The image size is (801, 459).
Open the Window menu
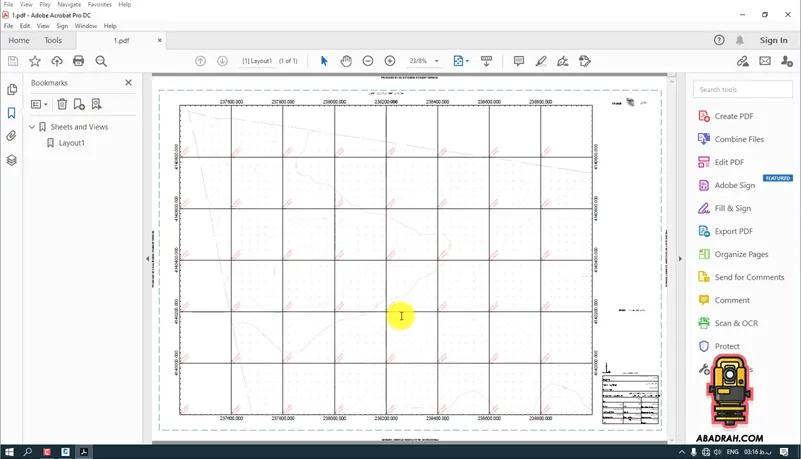tap(86, 26)
